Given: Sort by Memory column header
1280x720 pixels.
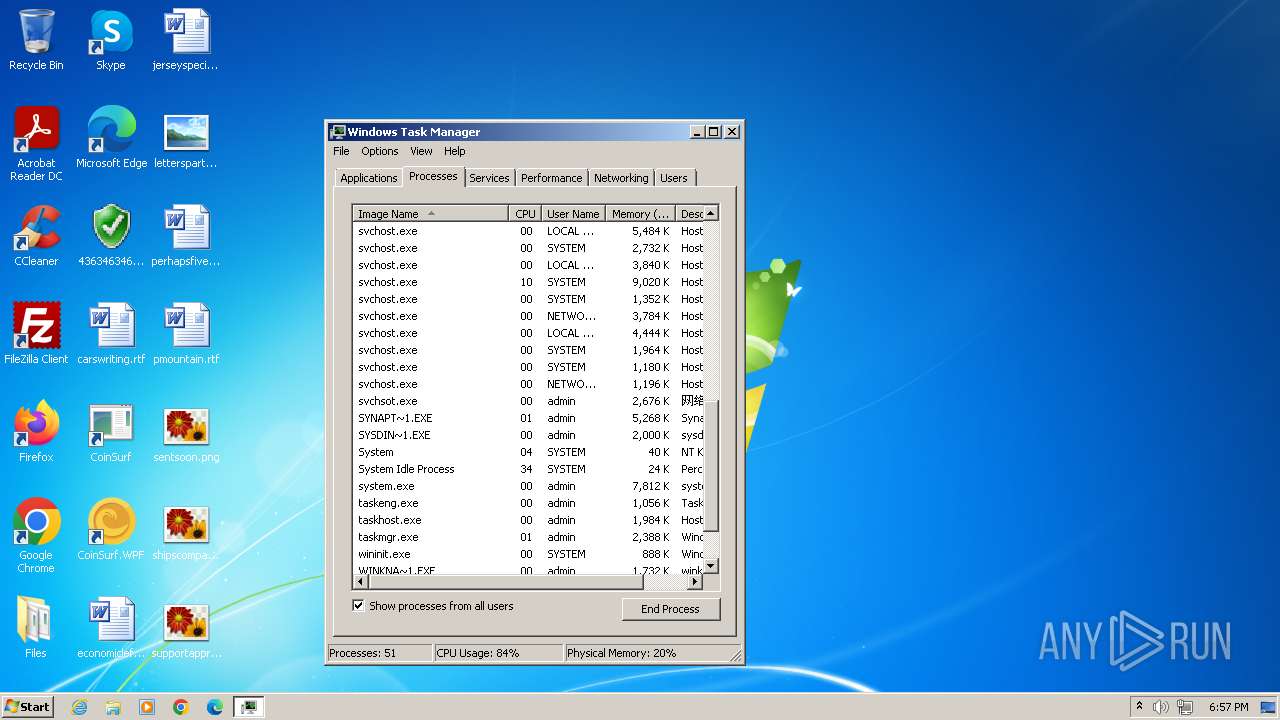Looking at the screenshot, I should tap(640, 214).
